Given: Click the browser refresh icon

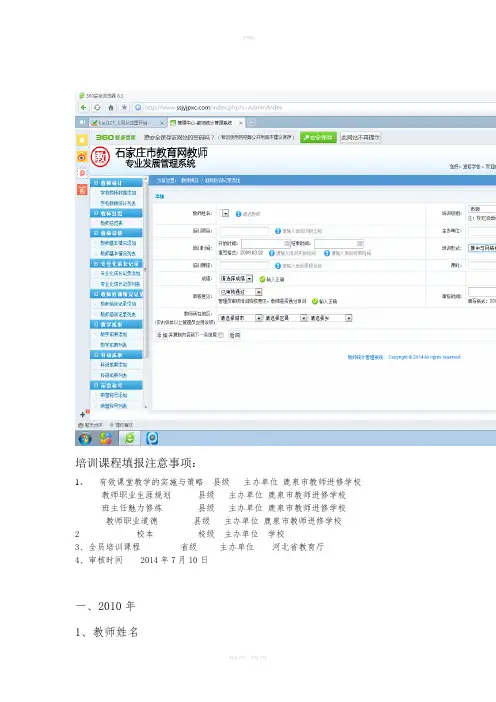Looking at the screenshot, I should 97,107.
